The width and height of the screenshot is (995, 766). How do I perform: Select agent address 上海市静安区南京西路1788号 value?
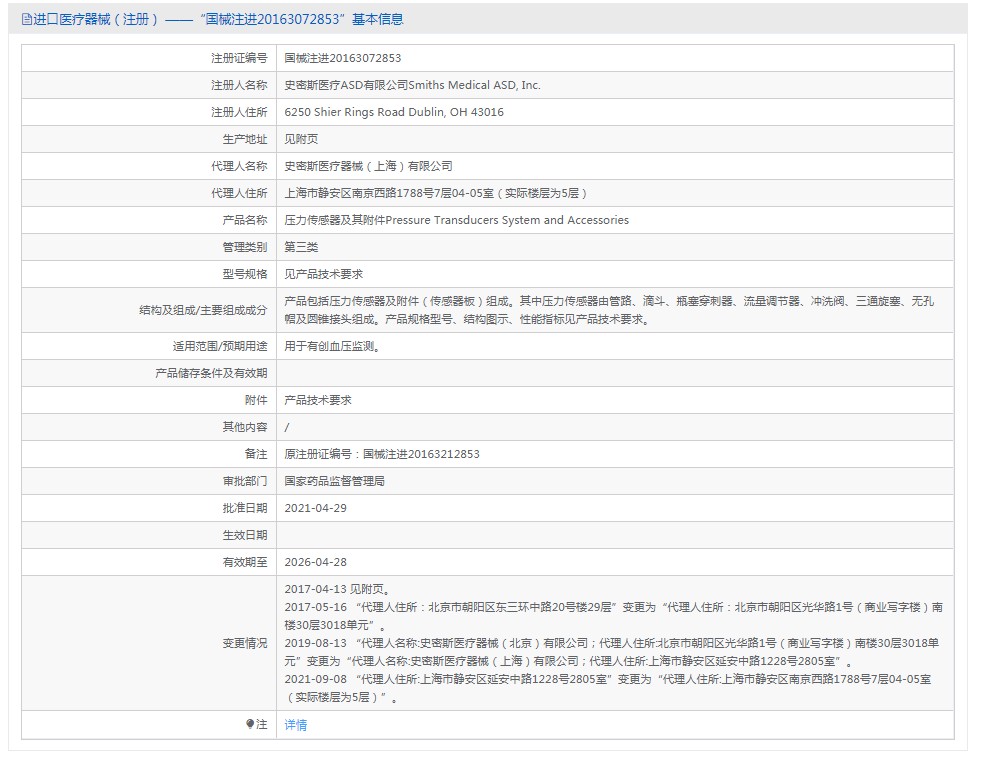435,193
